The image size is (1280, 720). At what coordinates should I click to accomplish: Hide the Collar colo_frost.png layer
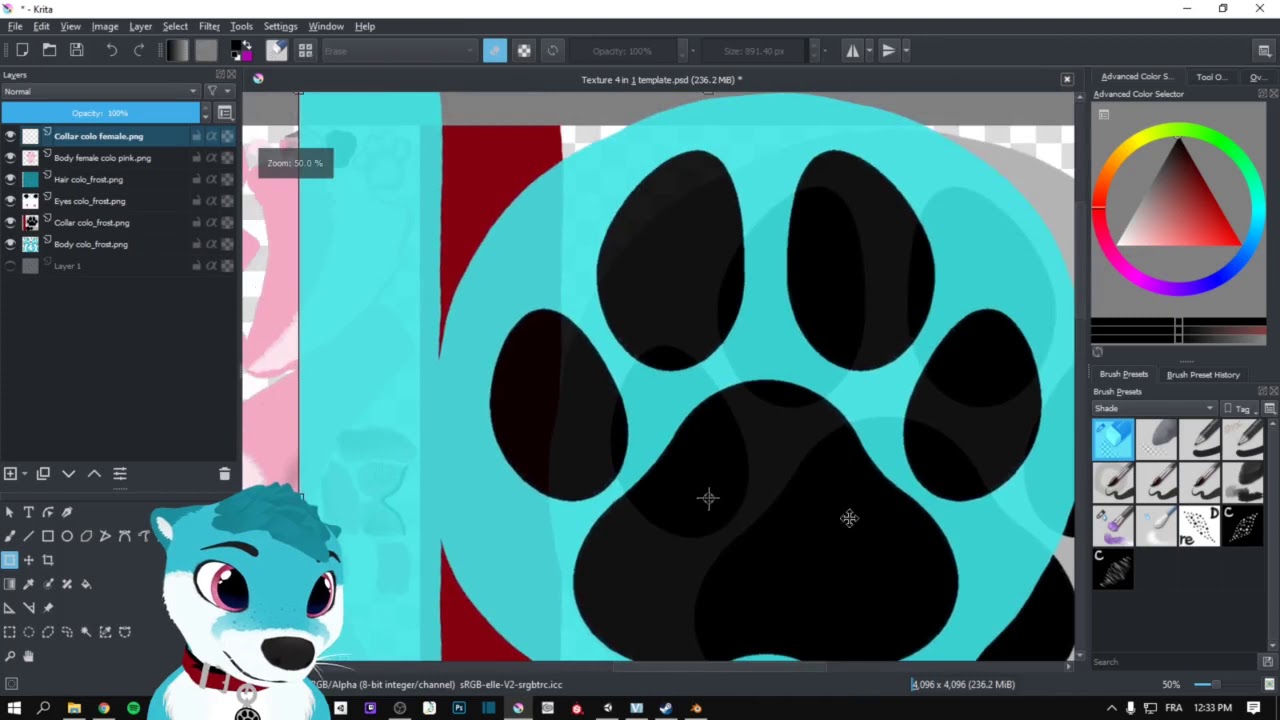[10, 223]
